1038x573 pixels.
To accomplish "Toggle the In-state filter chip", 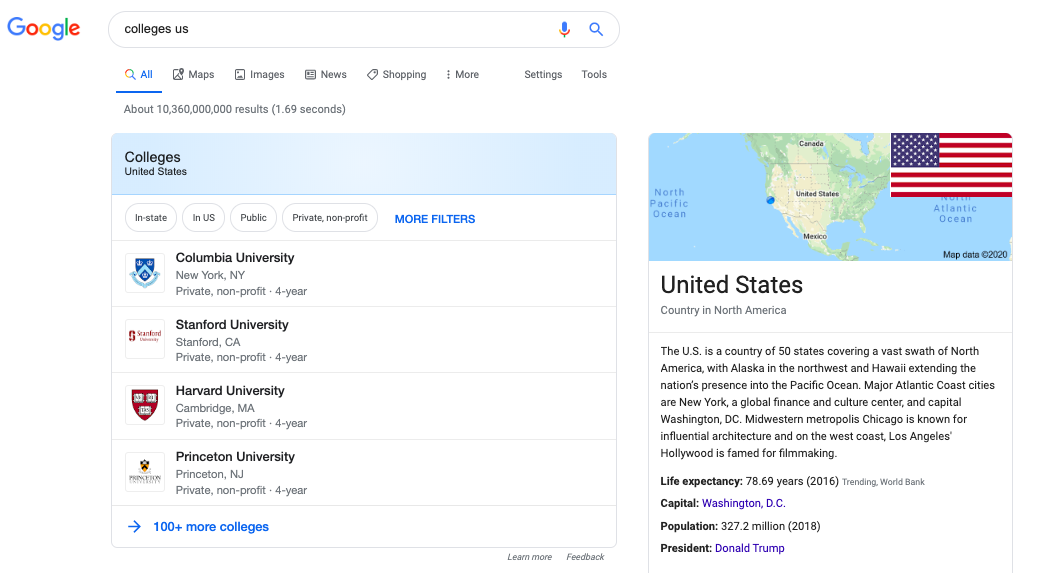I will coord(151,218).
